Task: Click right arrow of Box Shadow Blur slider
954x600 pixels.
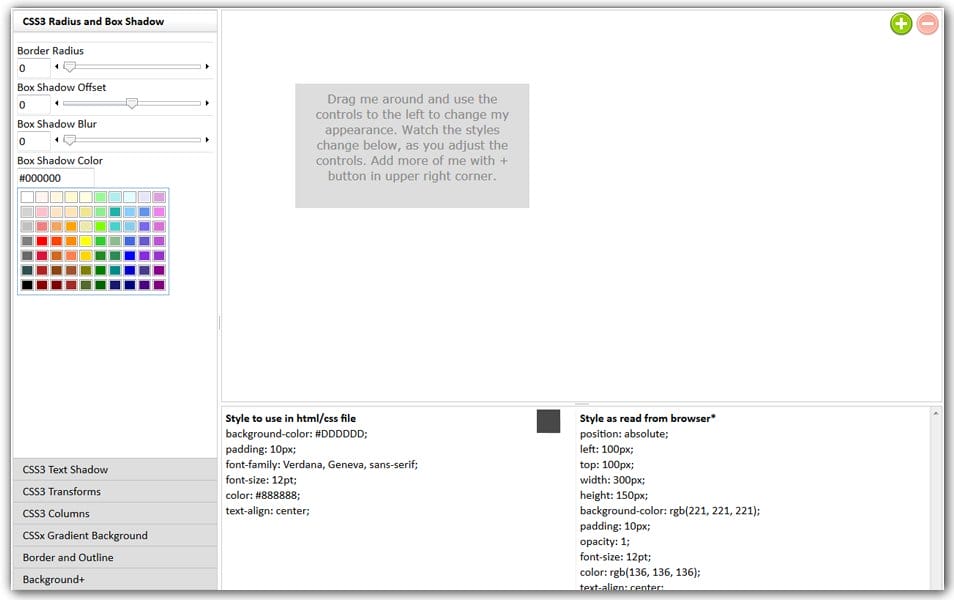Action: (x=207, y=140)
